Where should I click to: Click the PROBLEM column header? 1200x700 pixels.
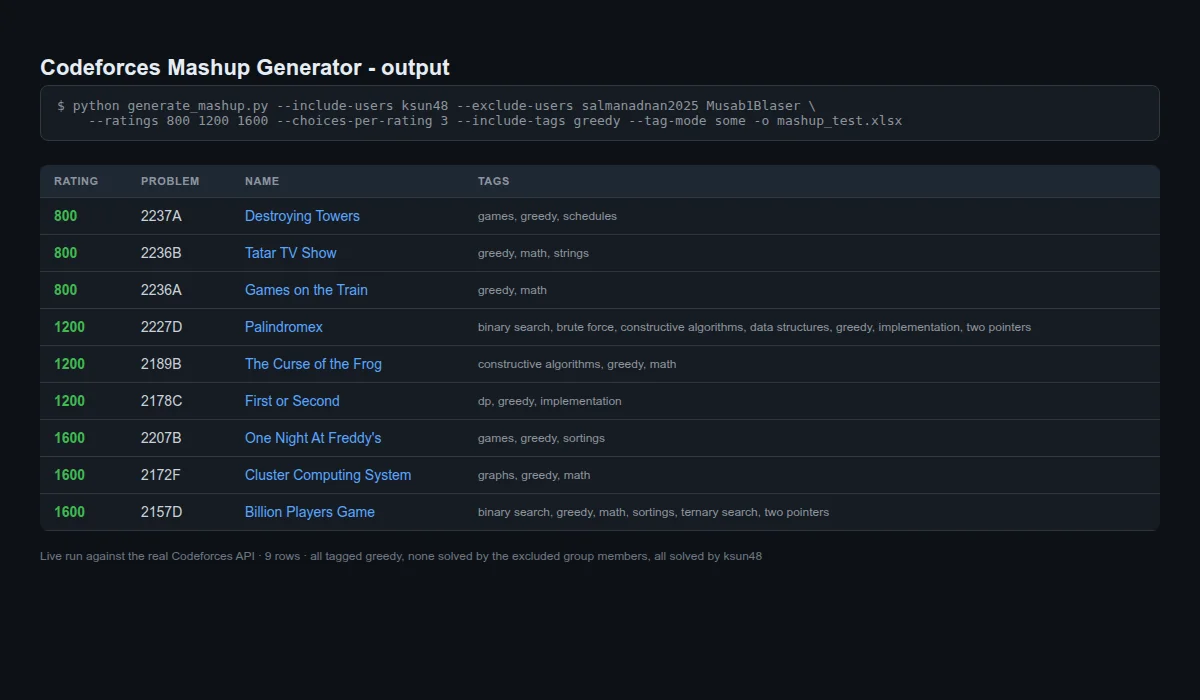click(170, 181)
